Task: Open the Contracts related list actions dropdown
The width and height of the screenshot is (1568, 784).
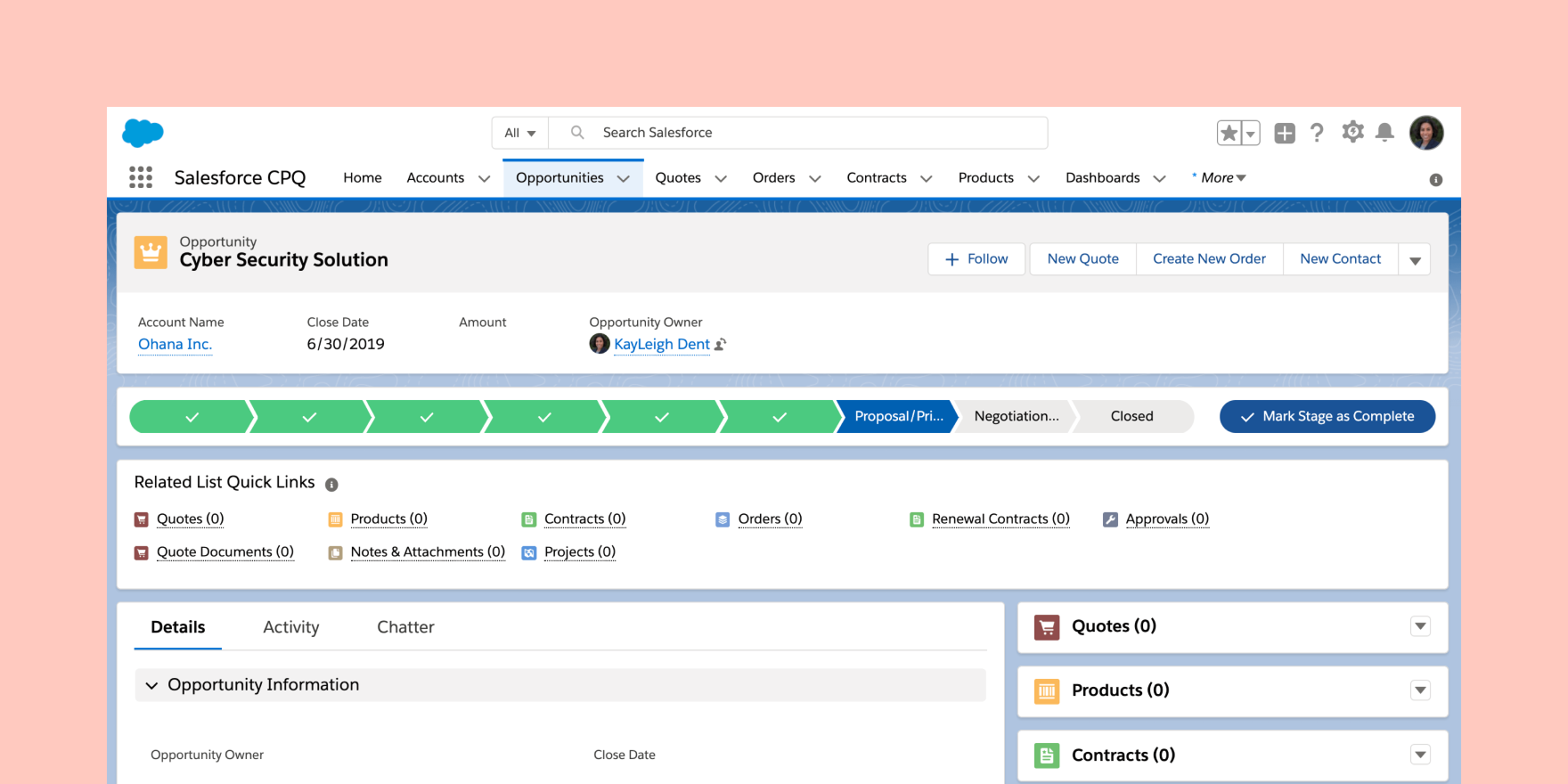Action: (x=1421, y=755)
